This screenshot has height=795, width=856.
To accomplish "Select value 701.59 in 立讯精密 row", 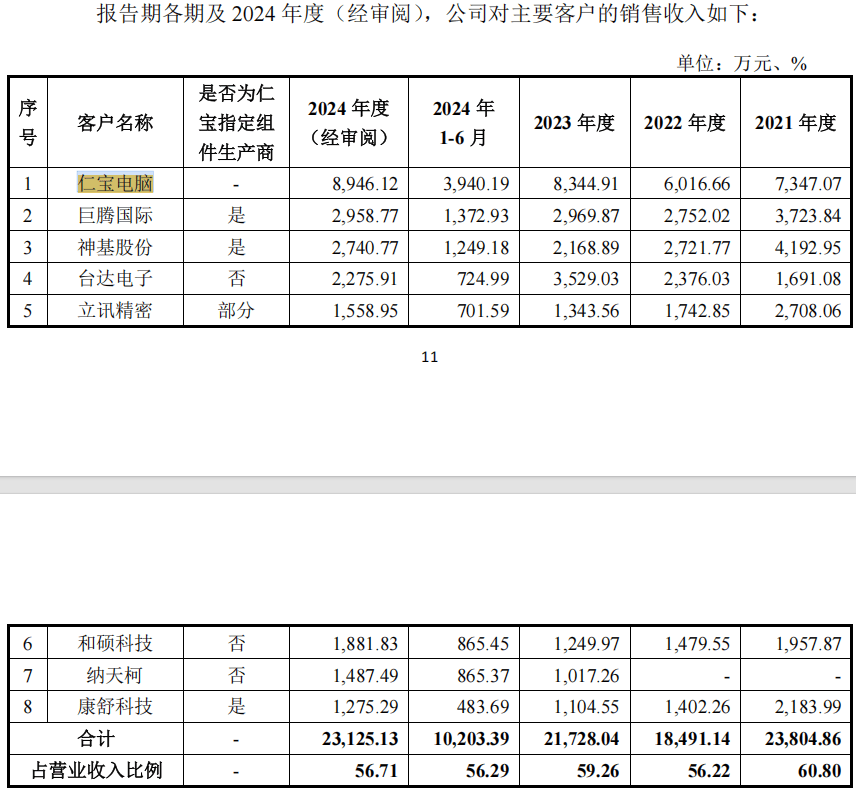I will [x=483, y=311].
